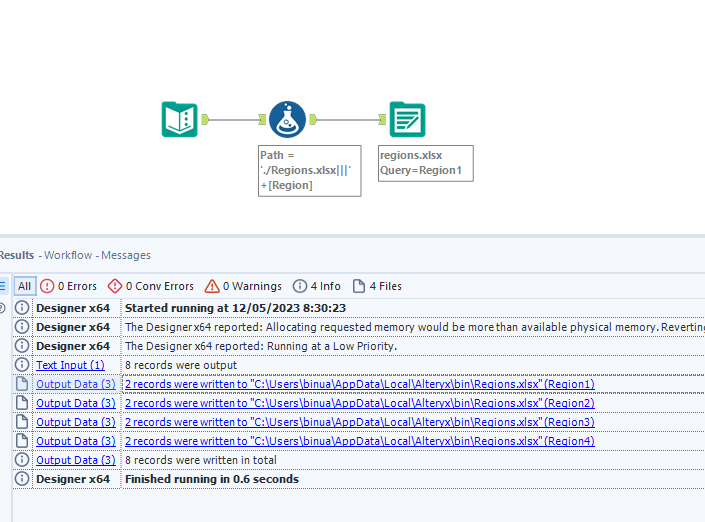Click the Formula tool output anchor
The width and height of the screenshot is (705, 522).
coord(313,119)
